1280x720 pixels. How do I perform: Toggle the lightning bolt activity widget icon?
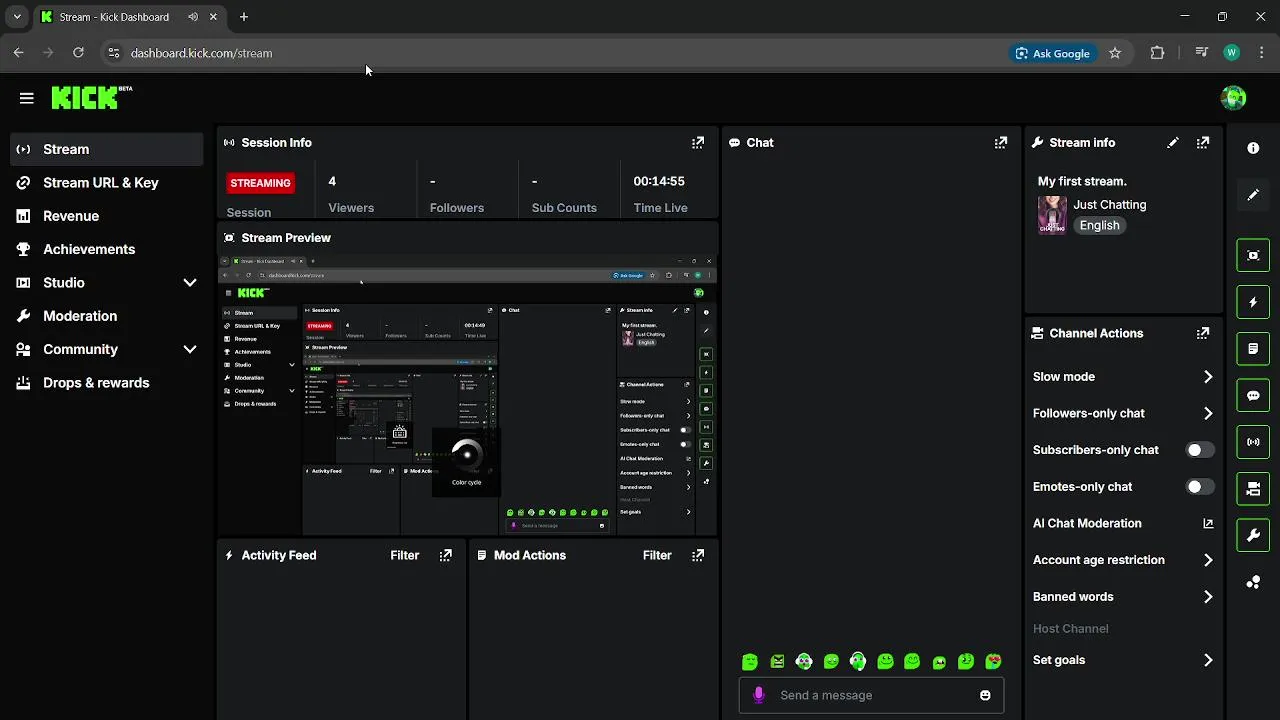click(x=1253, y=302)
